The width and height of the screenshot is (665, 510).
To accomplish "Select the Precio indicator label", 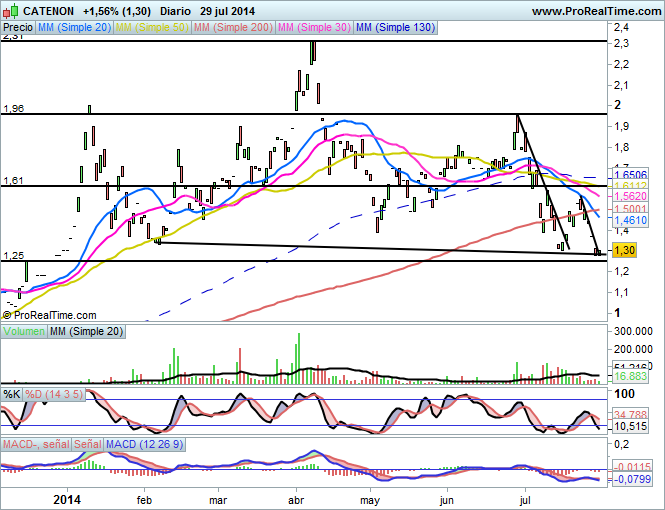I will pyautogui.click(x=18, y=28).
